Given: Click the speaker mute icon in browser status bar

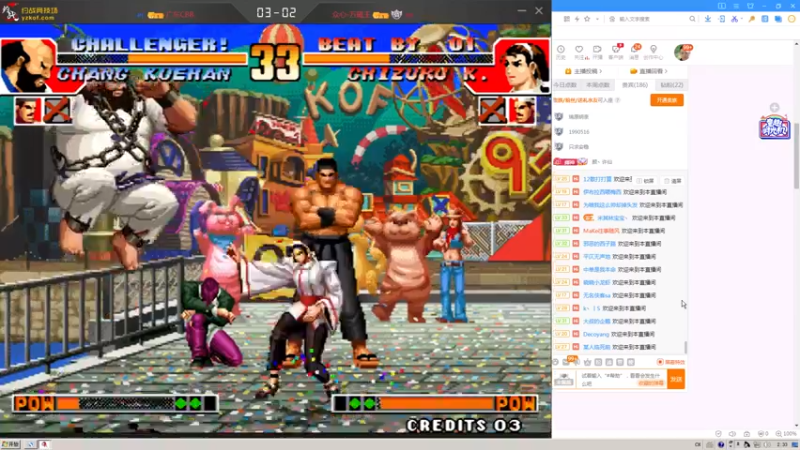Looking at the screenshot, I should click(x=732, y=434).
